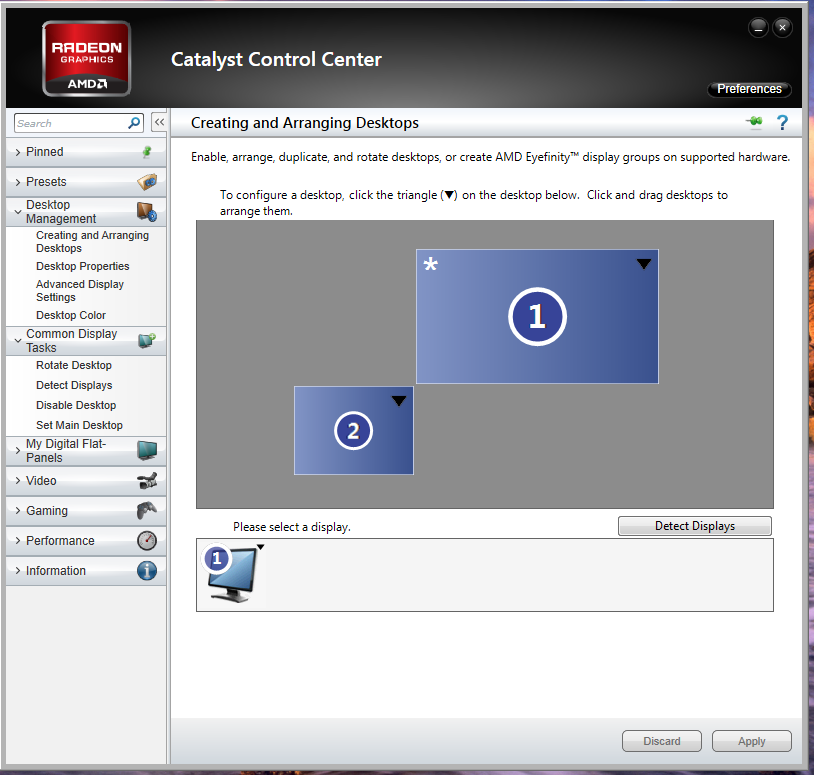Click the Information icon
Image resolution: width=814 pixels, height=775 pixels.
tap(147, 570)
